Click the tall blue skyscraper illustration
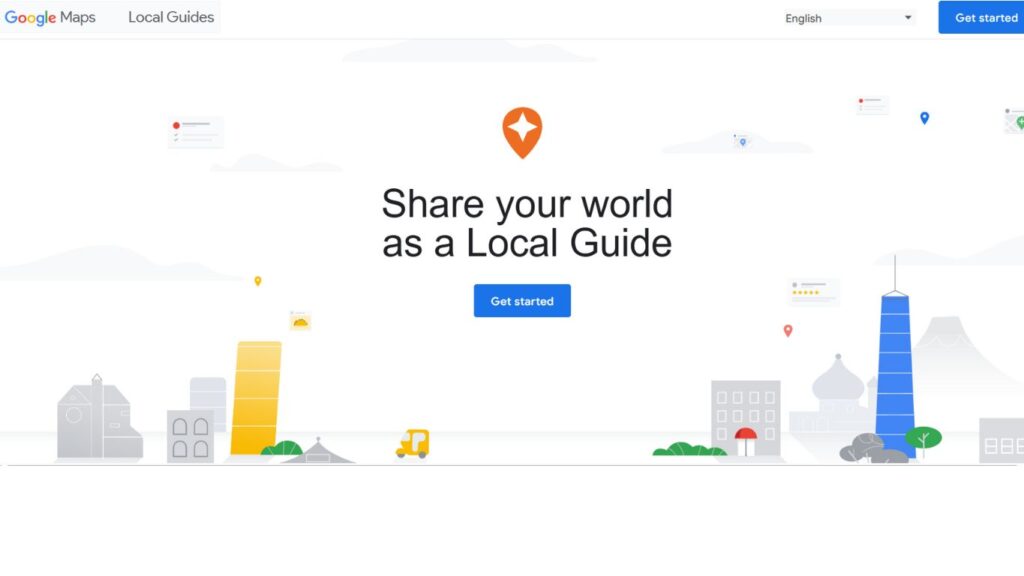 coord(893,380)
